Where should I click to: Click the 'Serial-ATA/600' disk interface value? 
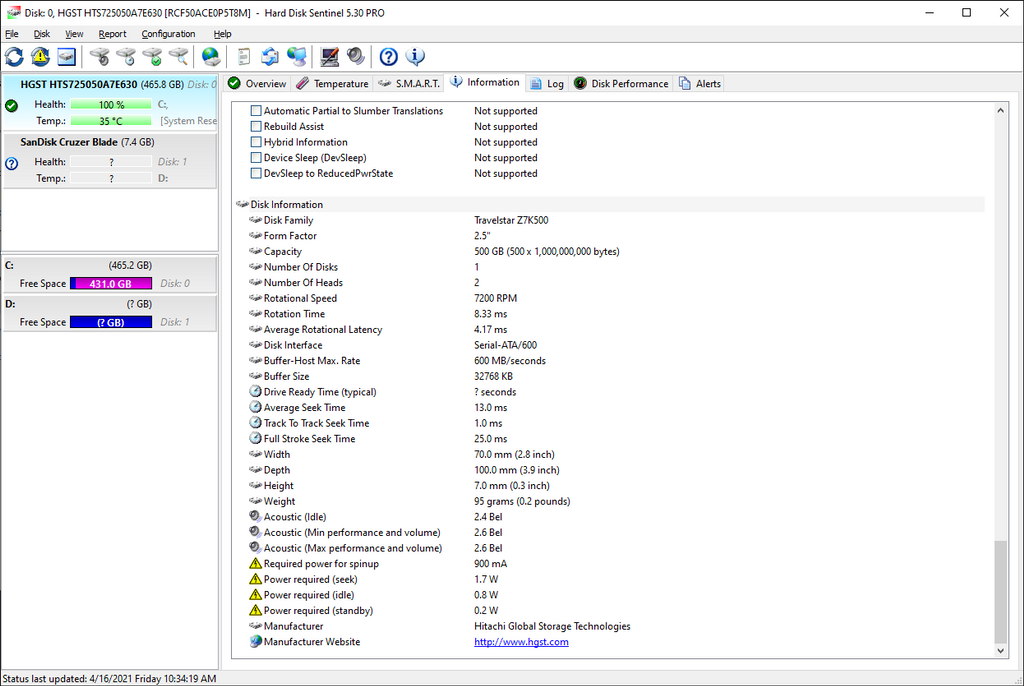click(x=505, y=345)
